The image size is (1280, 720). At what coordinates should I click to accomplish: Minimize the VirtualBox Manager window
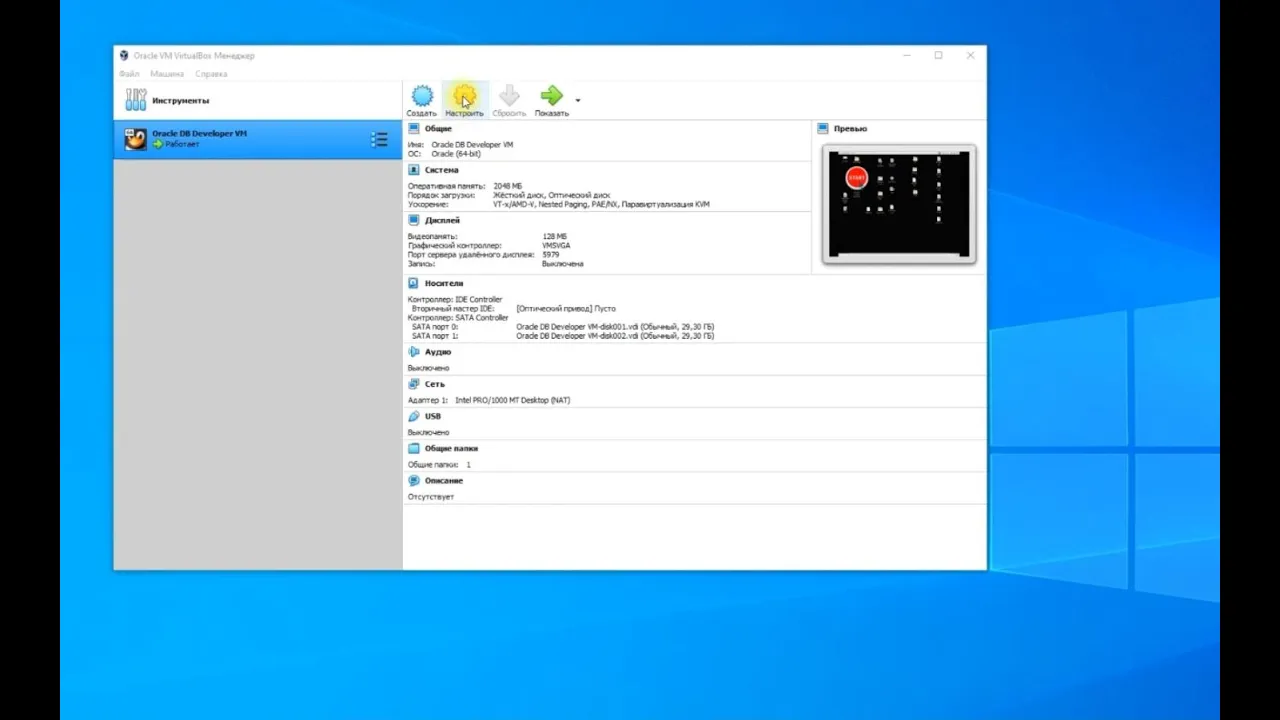tap(906, 55)
